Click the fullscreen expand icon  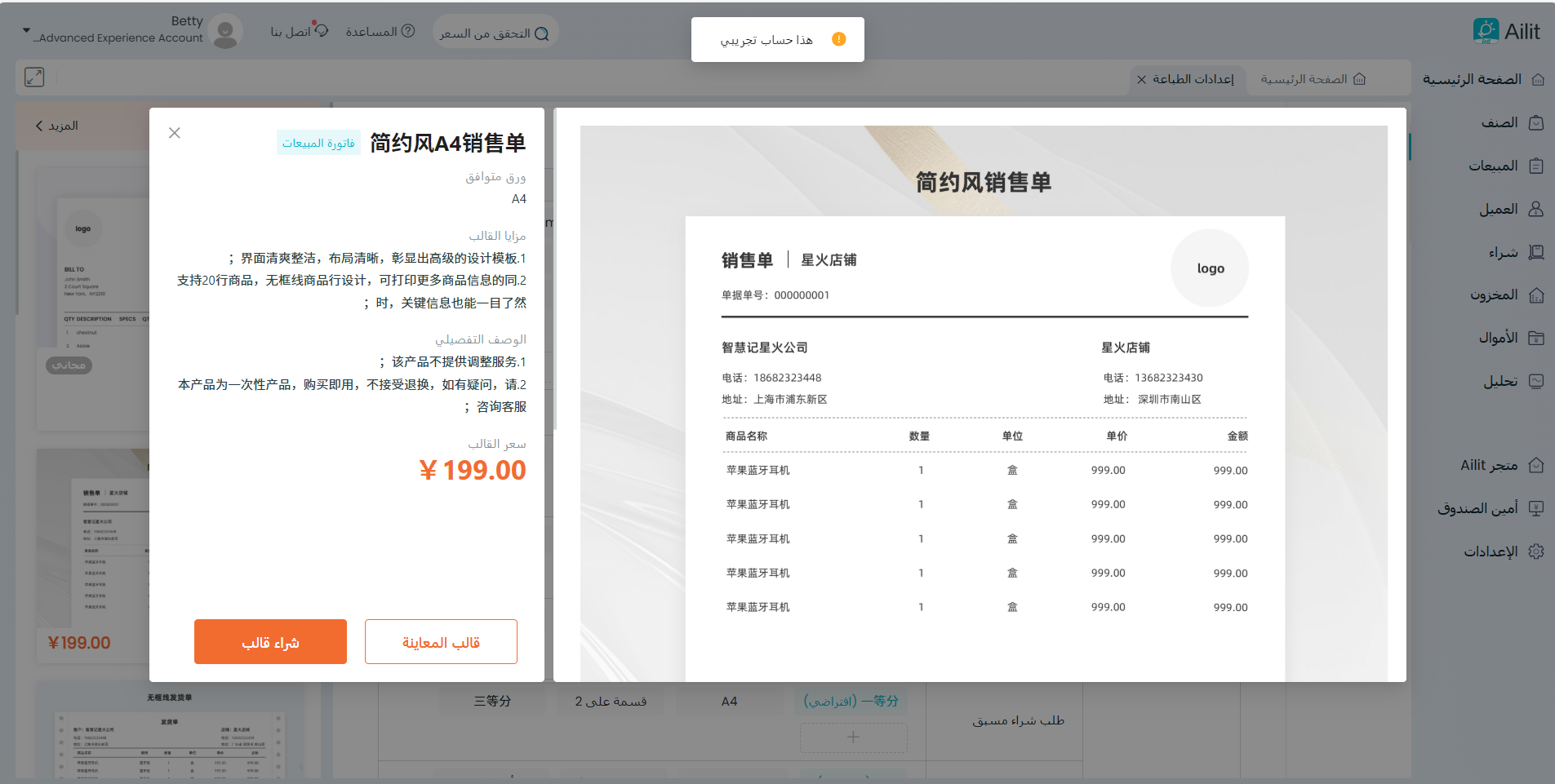tap(34, 78)
